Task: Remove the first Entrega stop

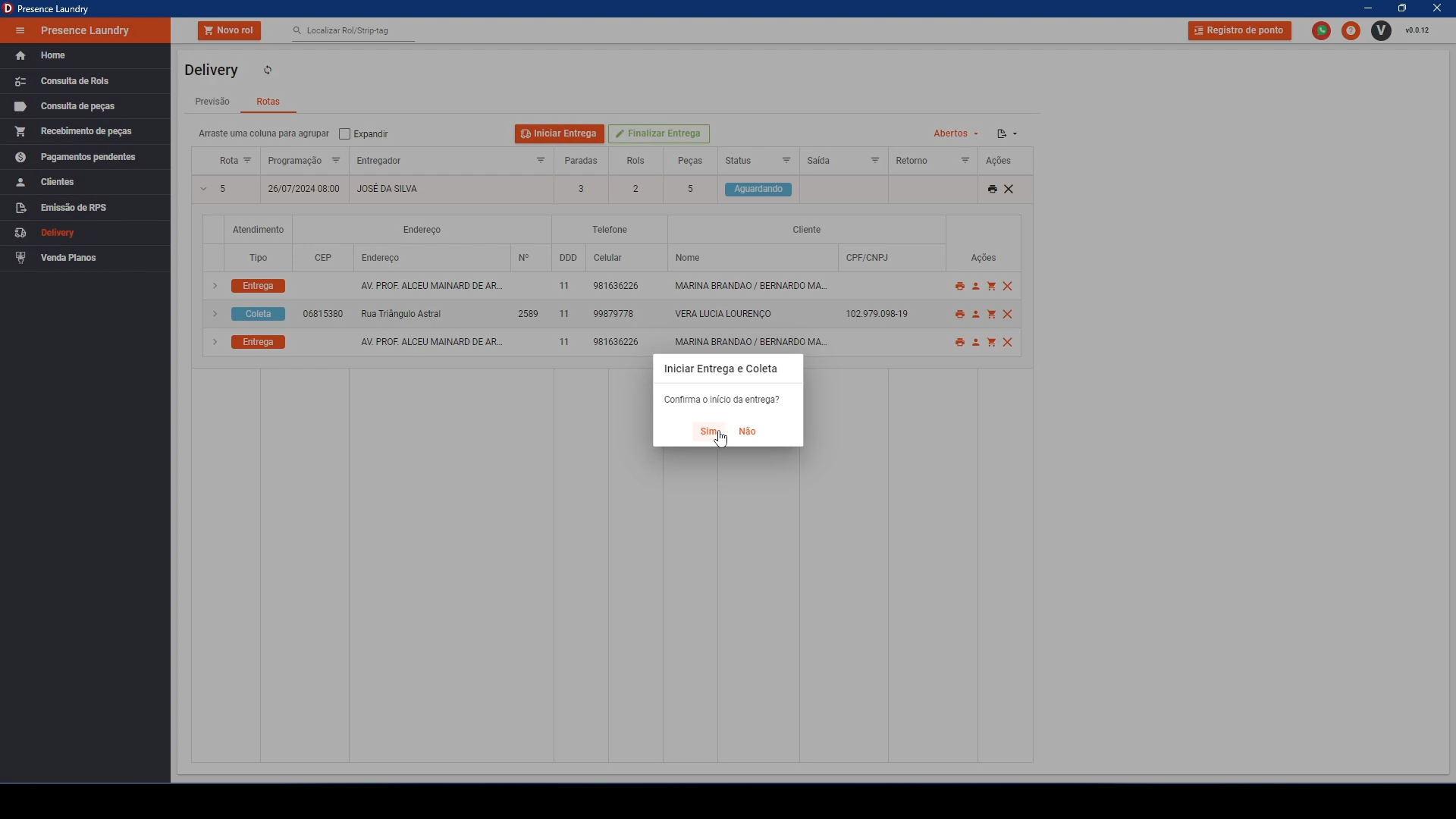Action: point(1008,287)
